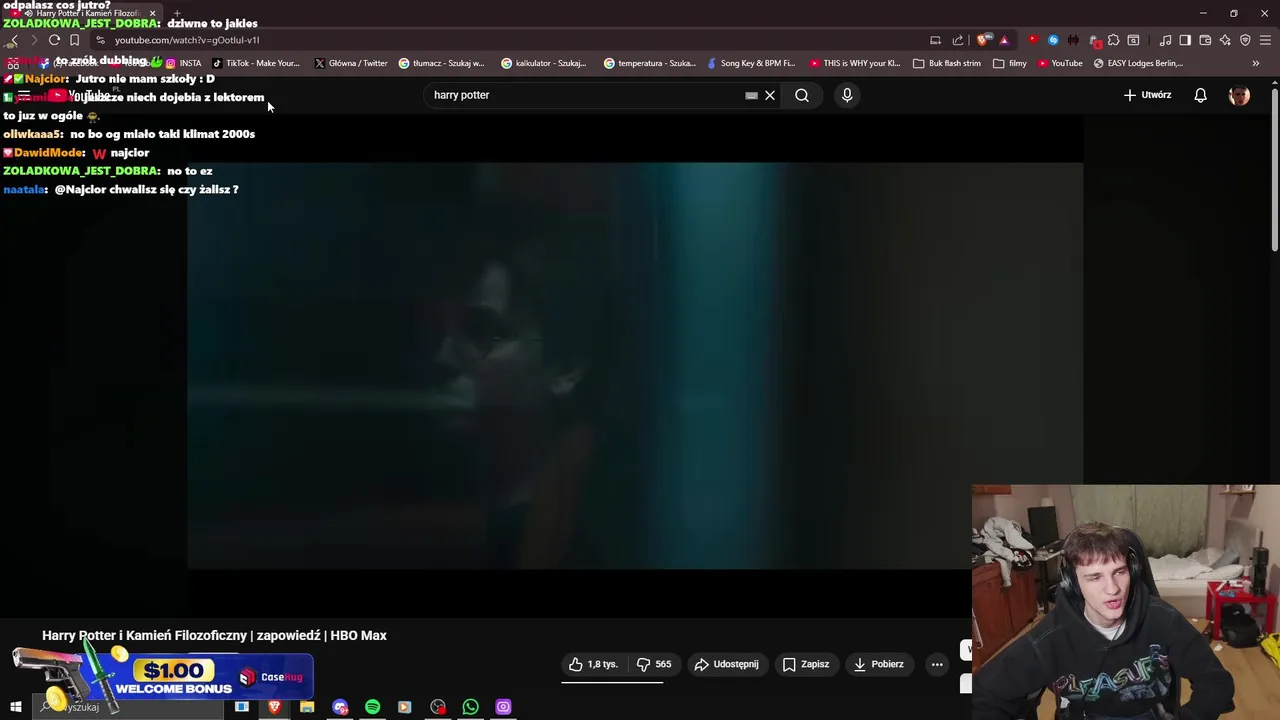Viewport: 1280px width, 720px height.
Task: Open the temperatura bookmark
Action: coord(650,63)
